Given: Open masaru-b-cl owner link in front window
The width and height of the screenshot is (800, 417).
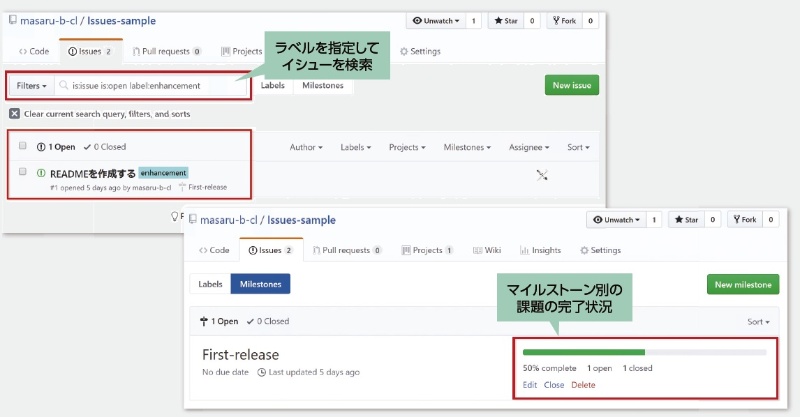Looking at the screenshot, I should point(229,220).
